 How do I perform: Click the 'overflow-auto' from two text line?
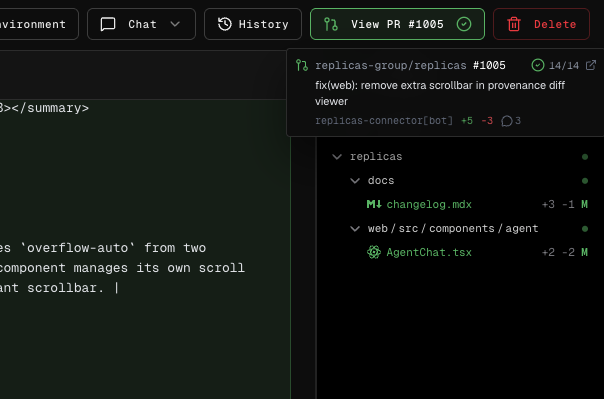point(103,248)
